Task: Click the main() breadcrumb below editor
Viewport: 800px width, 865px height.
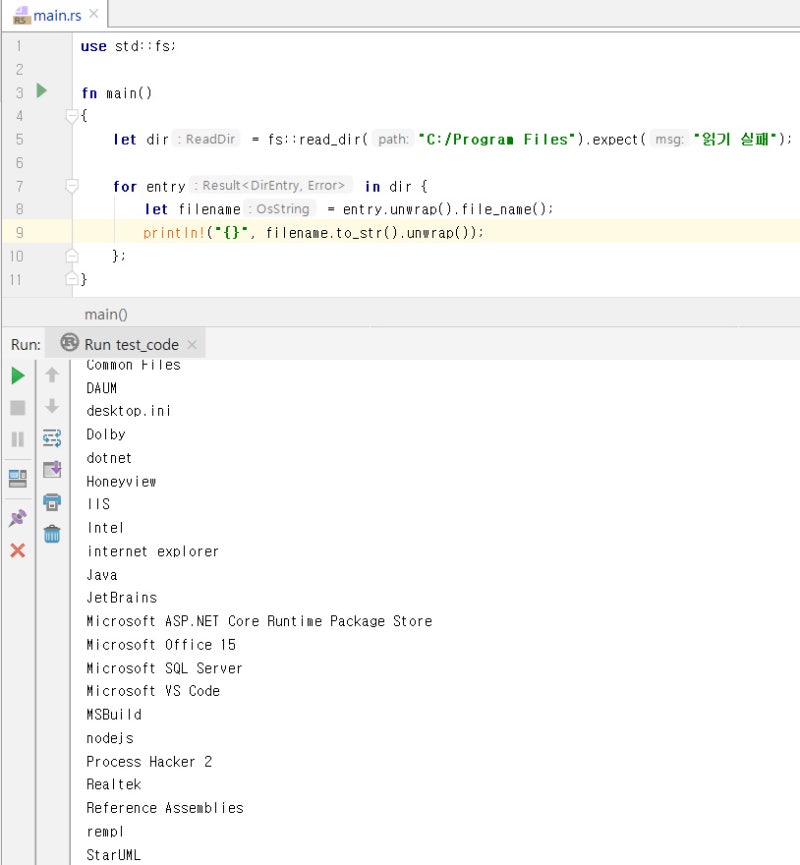Action: 106,314
